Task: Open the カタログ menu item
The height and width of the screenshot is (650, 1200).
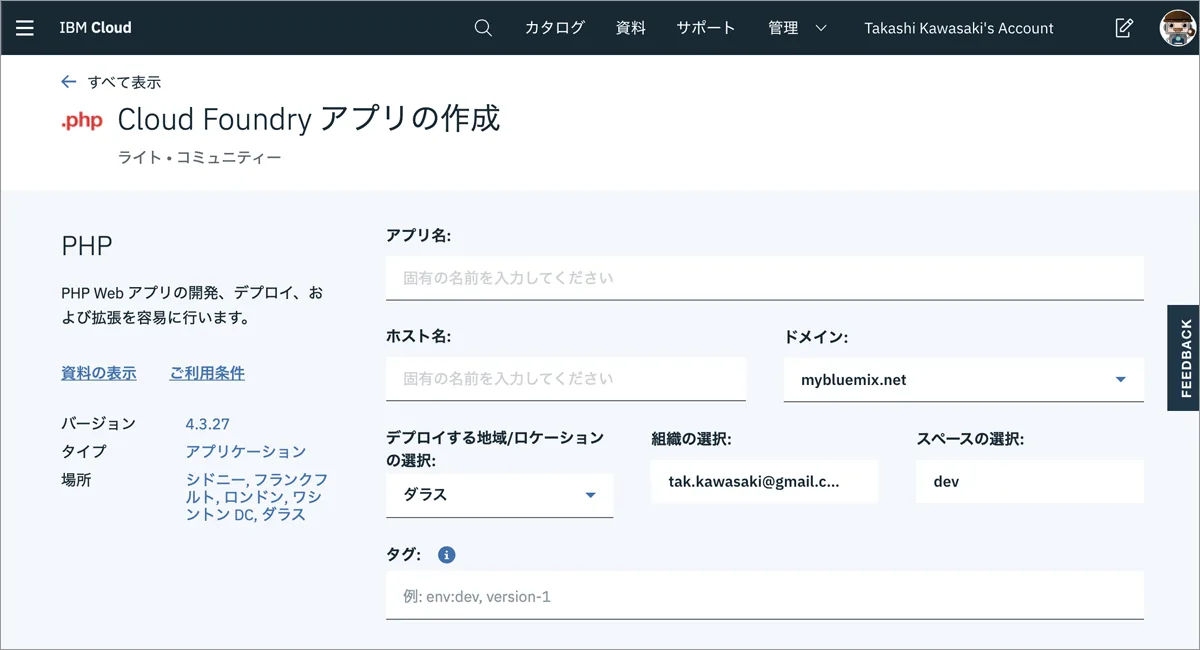Action: 554,28
